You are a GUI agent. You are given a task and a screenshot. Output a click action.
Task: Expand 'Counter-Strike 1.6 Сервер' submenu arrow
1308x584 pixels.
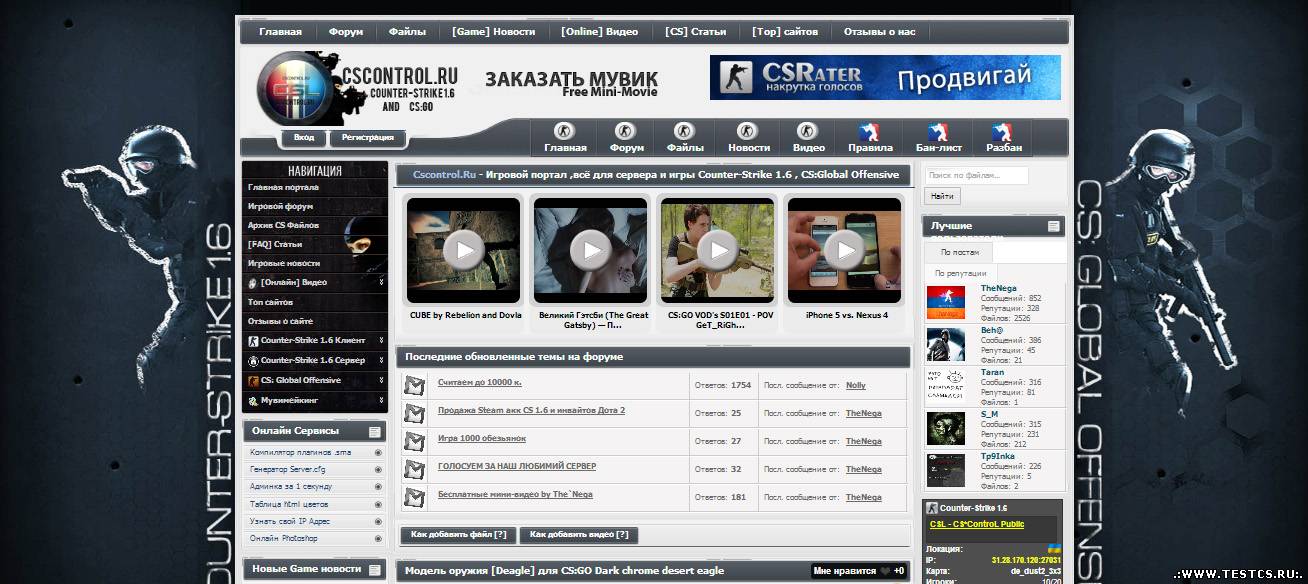pos(381,361)
